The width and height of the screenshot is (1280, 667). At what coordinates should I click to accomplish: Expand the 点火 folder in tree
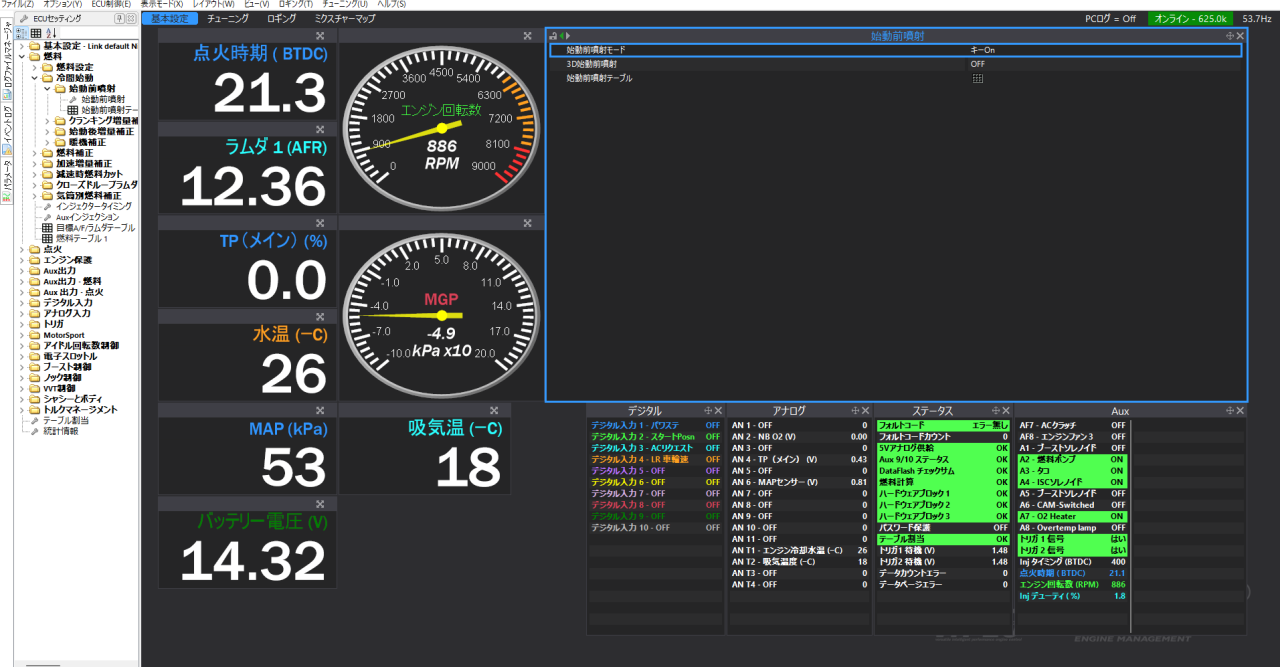(22, 249)
